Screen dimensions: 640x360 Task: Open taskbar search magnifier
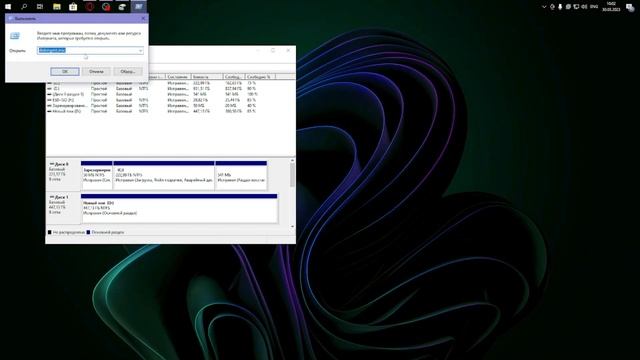(24, 7)
